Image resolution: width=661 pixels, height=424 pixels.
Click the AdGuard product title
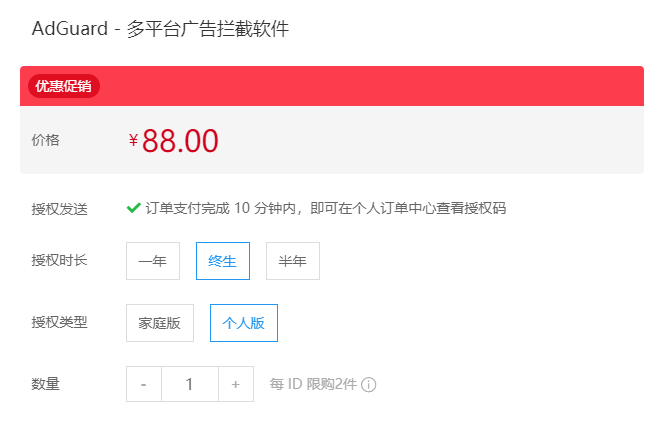coord(161,29)
